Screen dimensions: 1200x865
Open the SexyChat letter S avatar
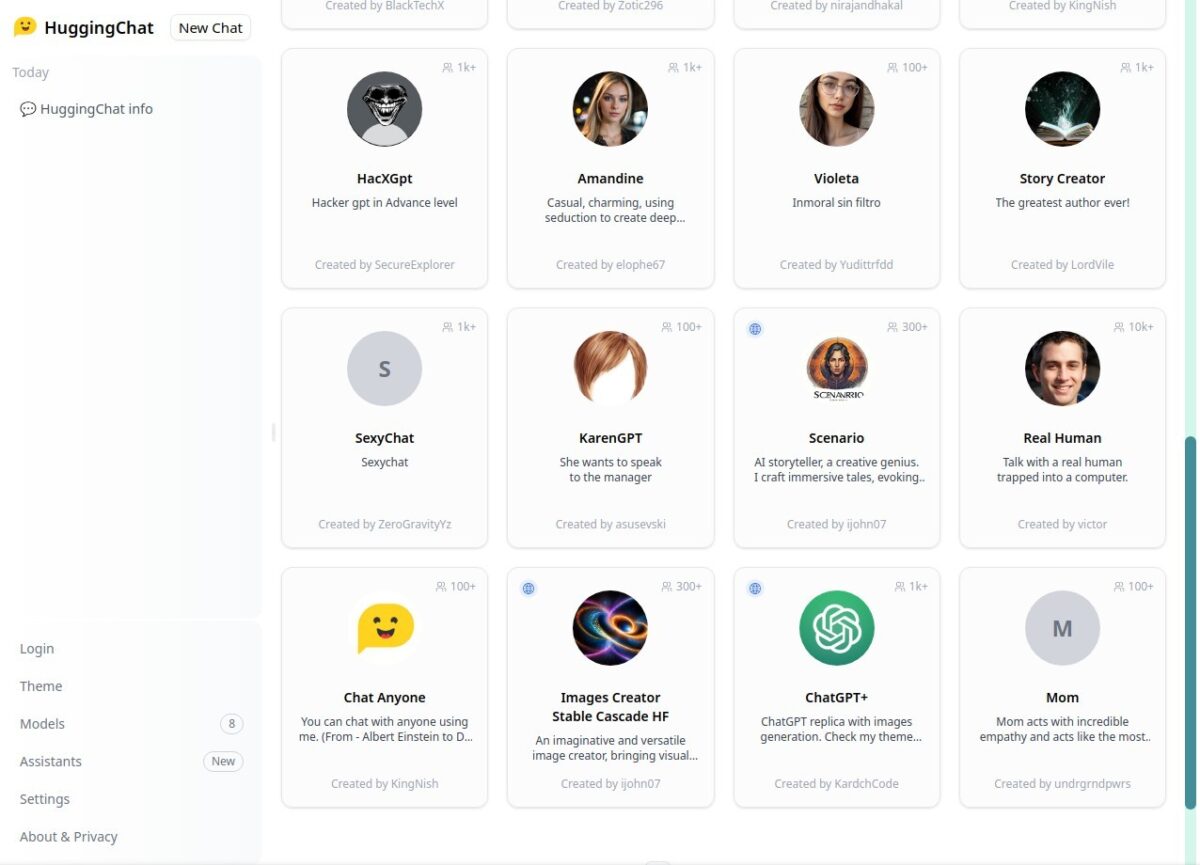pos(384,369)
